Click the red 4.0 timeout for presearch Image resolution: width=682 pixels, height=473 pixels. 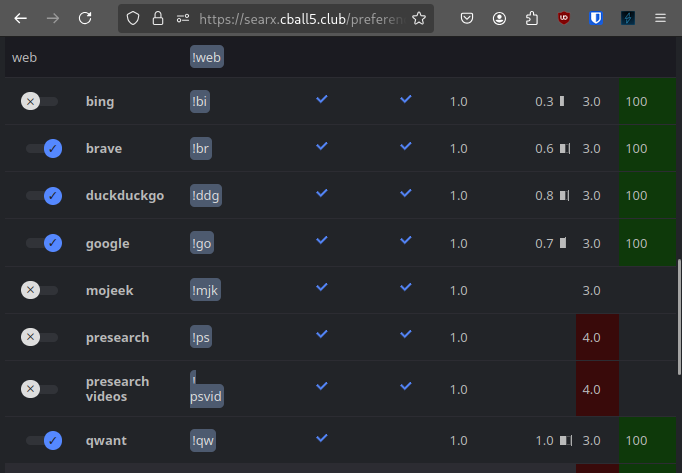[x=597, y=337]
